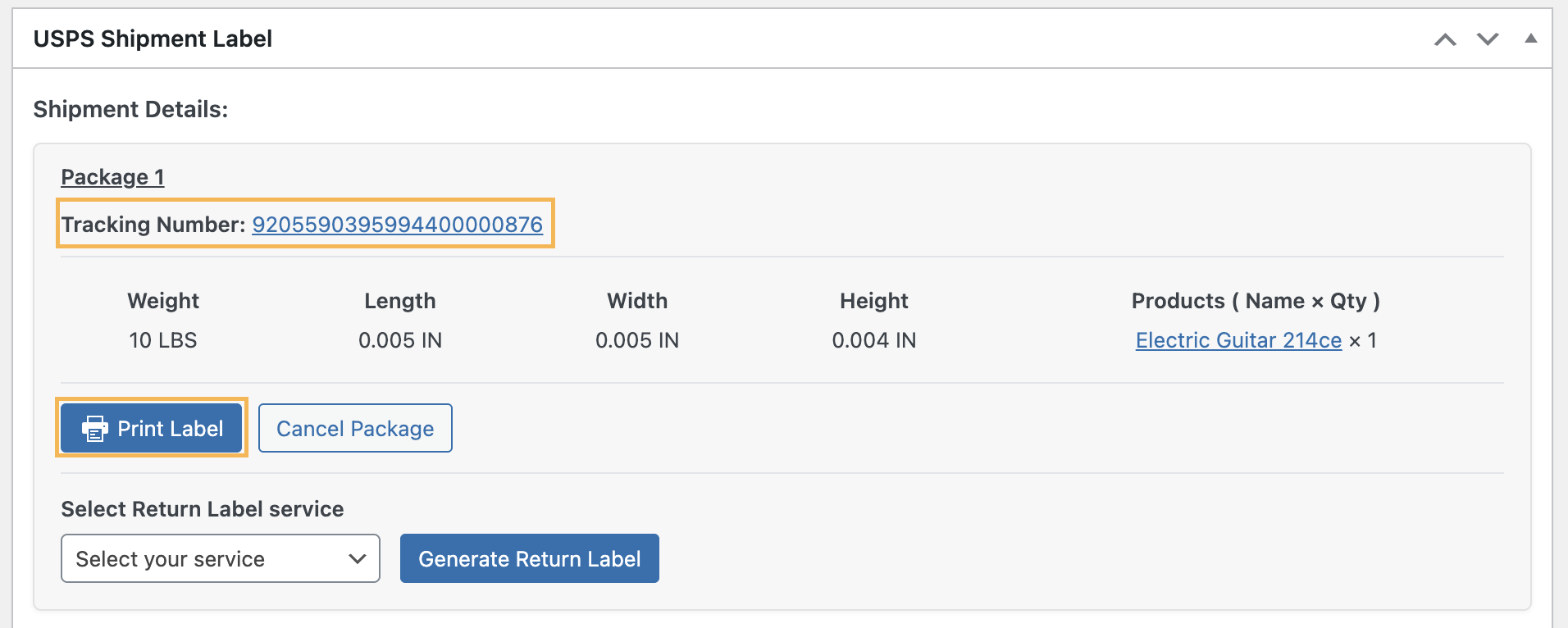Open the return label service dropdown
Viewport: 1568px width, 628px height.
coord(220,558)
